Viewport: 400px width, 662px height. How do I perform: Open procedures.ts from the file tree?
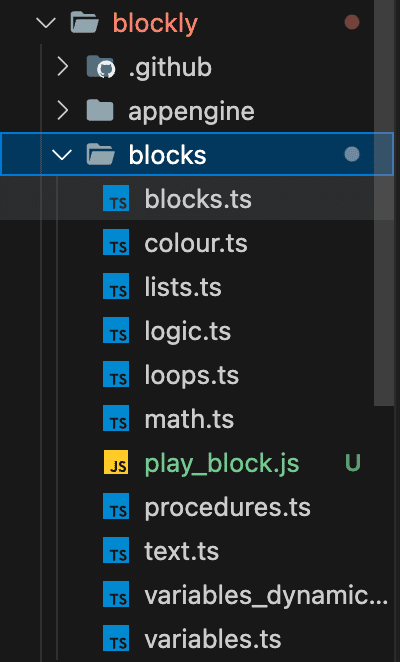227,507
